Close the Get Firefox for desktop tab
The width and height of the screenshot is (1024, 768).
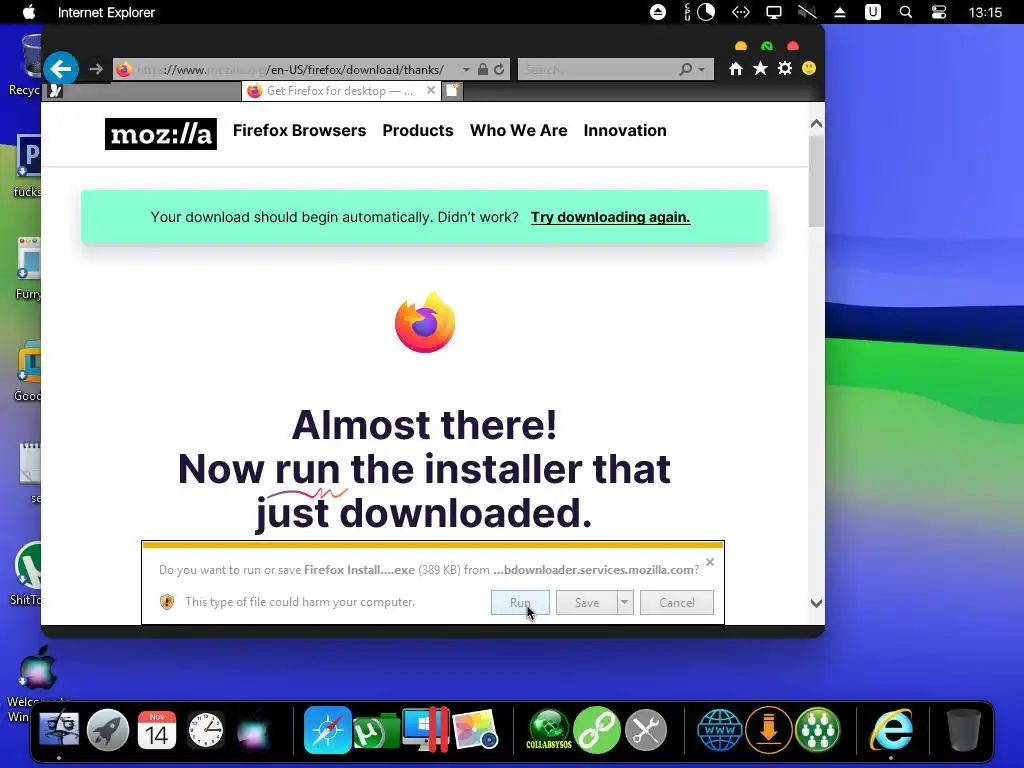pyautogui.click(x=431, y=90)
